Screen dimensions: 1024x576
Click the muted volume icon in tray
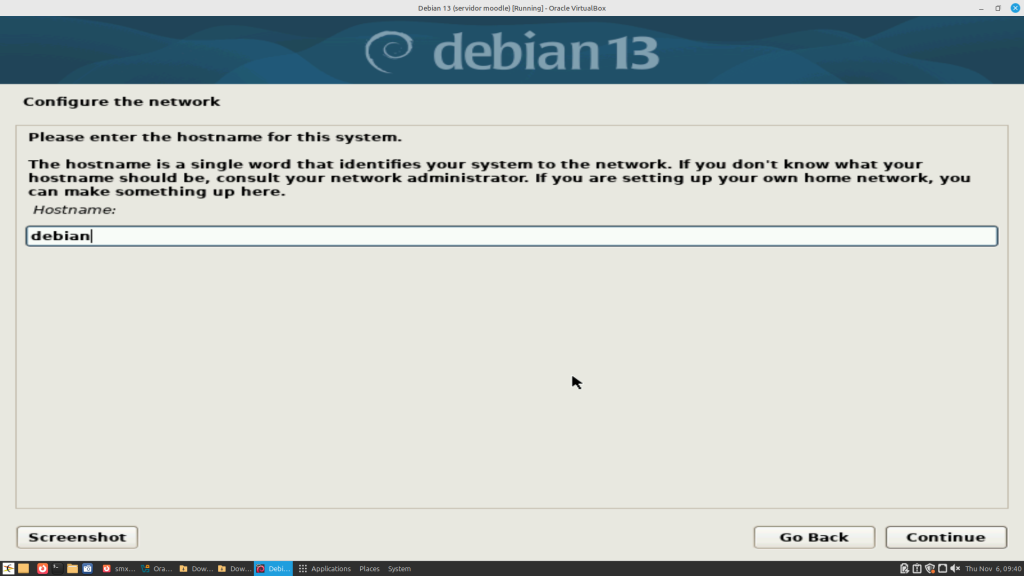click(x=953, y=568)
